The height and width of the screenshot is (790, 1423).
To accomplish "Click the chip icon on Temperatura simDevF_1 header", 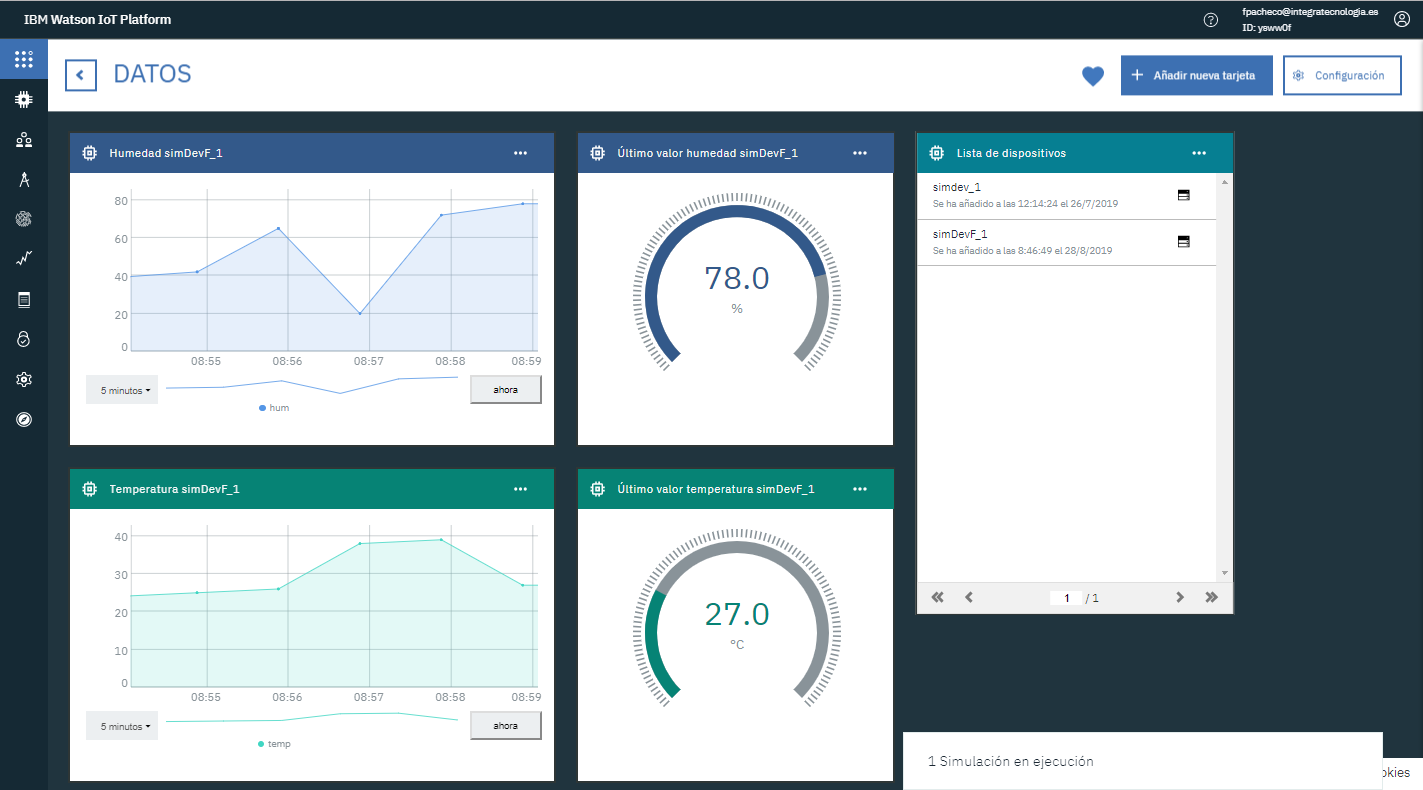I will tap(89, 489).
